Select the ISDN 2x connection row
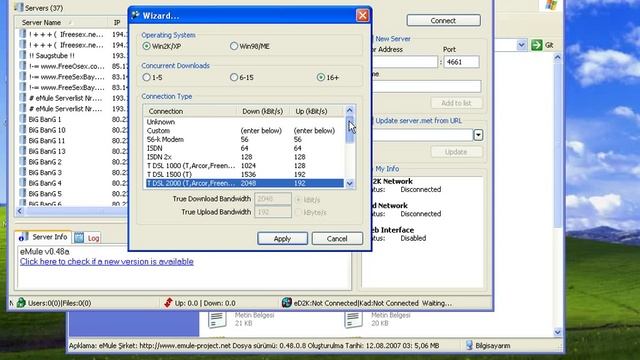 click(x=245, y=157)
